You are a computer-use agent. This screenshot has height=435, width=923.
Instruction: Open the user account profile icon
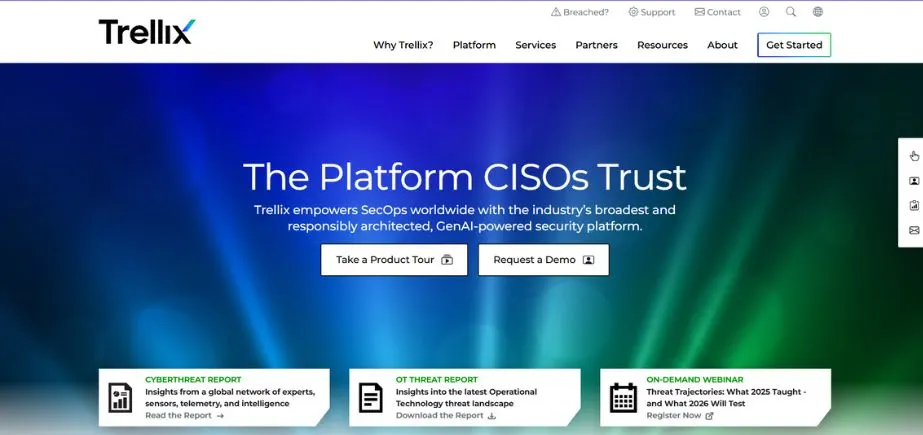[x=764, y=12]
